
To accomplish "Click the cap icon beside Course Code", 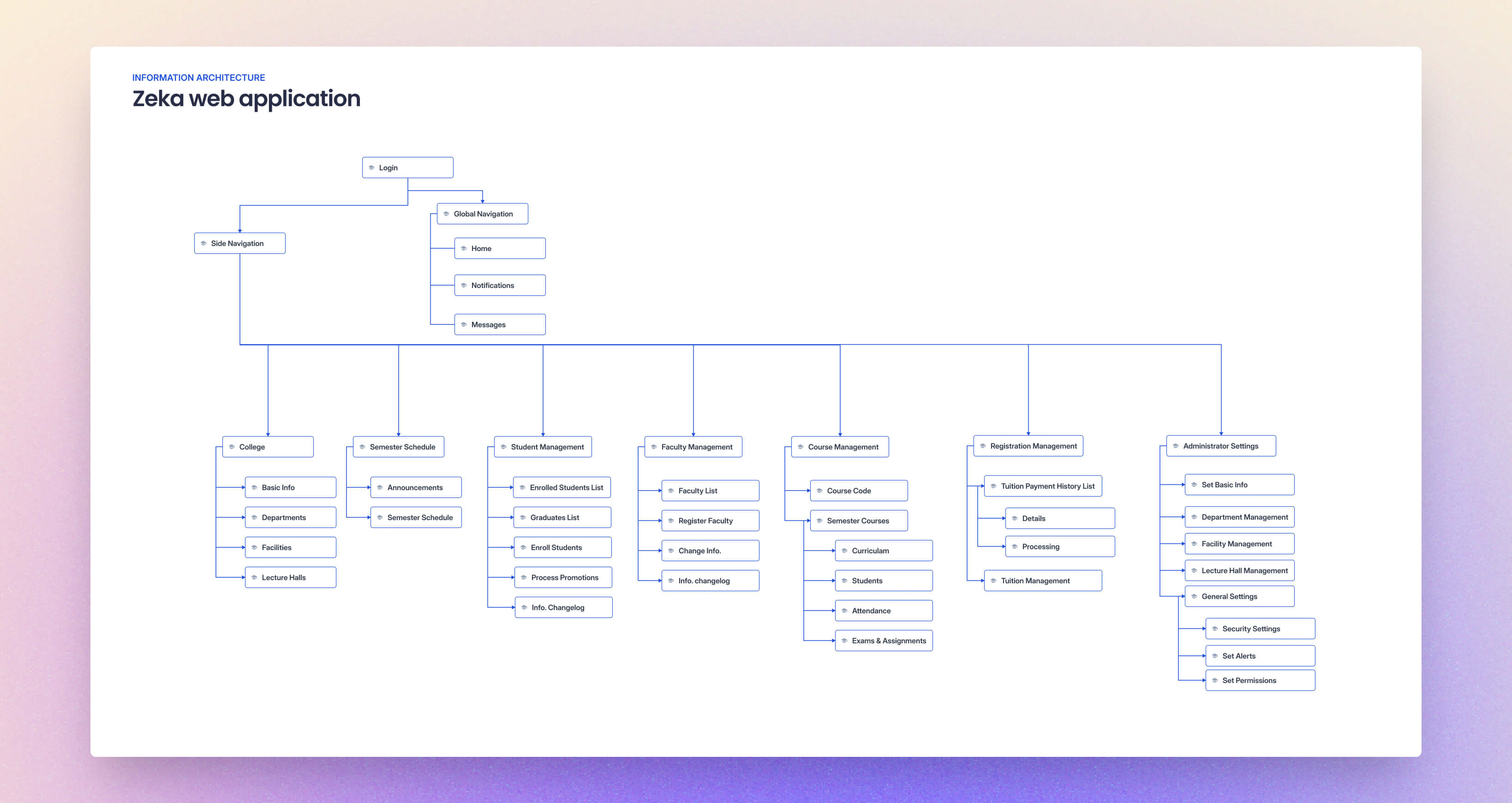I will click(819, 491).
